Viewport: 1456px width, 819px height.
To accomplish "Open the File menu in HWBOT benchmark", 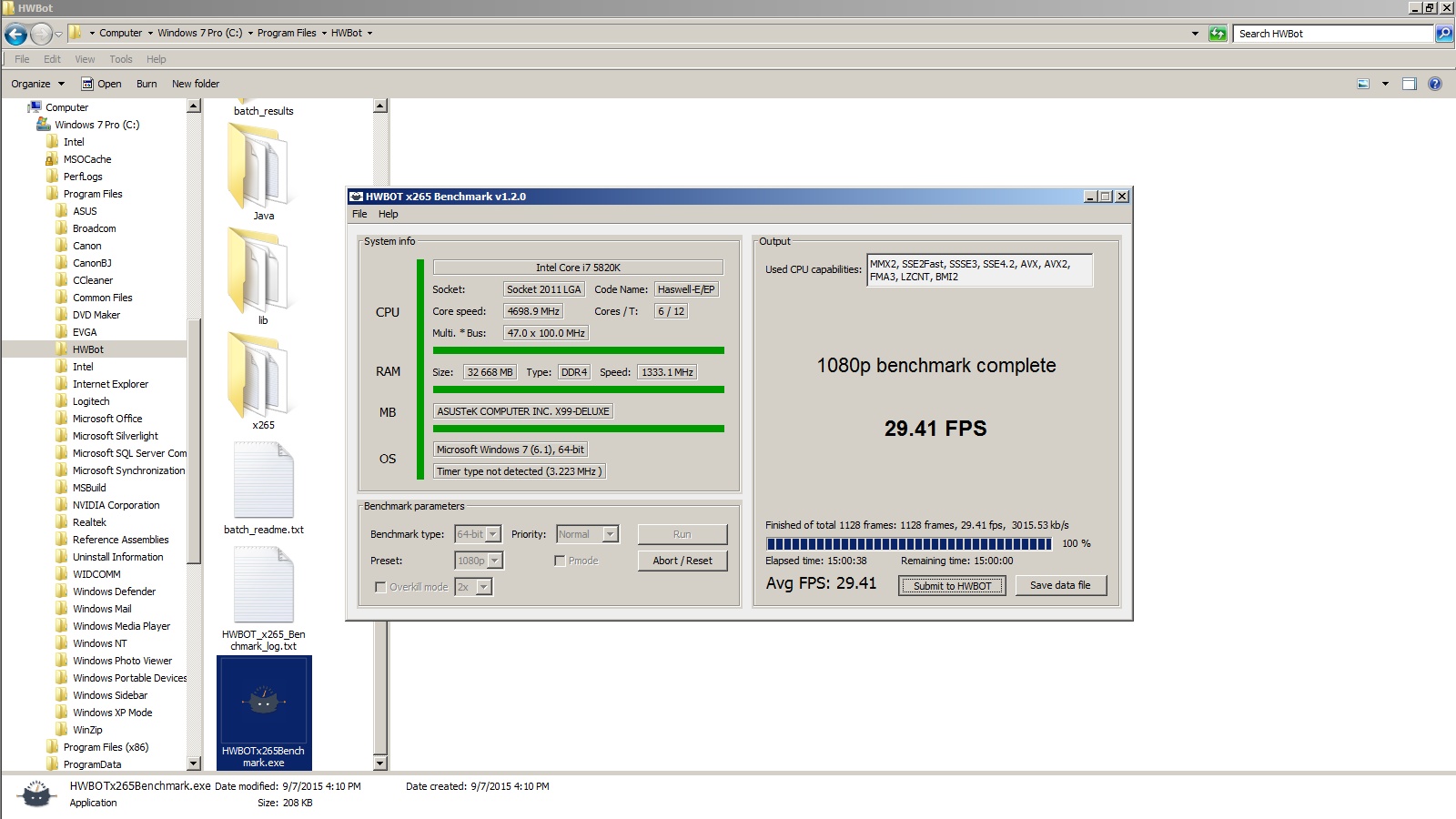I will coord(359,214).
